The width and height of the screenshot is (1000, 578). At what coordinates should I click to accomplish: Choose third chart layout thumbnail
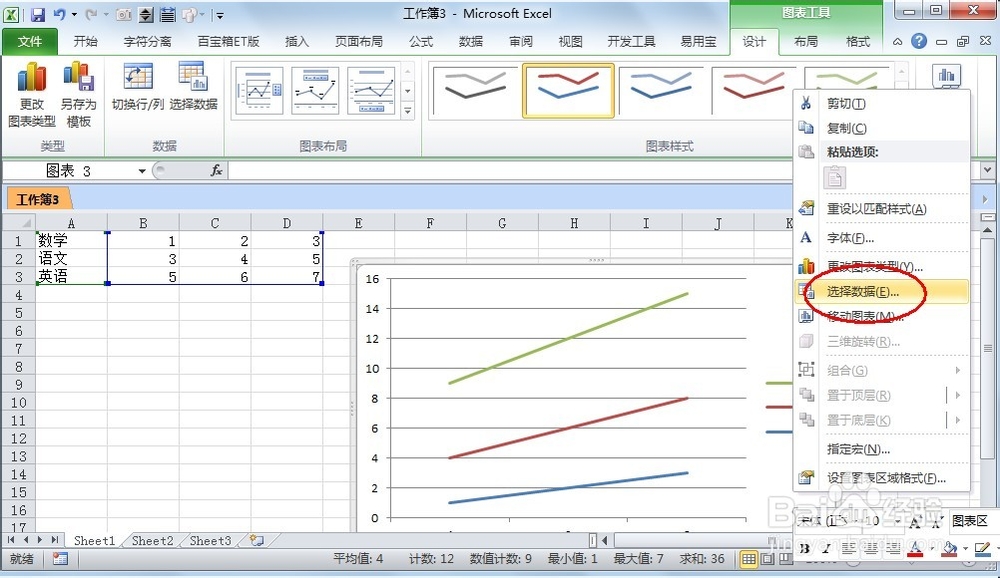pyautogui.click(x=371, y=91)
